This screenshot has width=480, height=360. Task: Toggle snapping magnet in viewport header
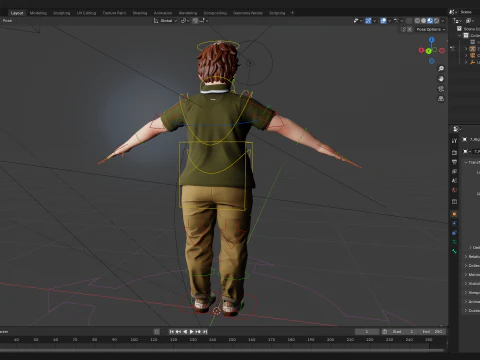[x=195, y=21]
